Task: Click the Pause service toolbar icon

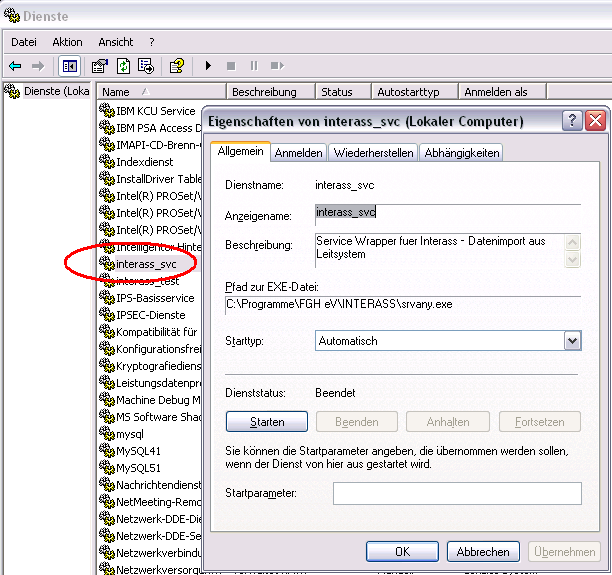Action: click(x=254, y=66)
